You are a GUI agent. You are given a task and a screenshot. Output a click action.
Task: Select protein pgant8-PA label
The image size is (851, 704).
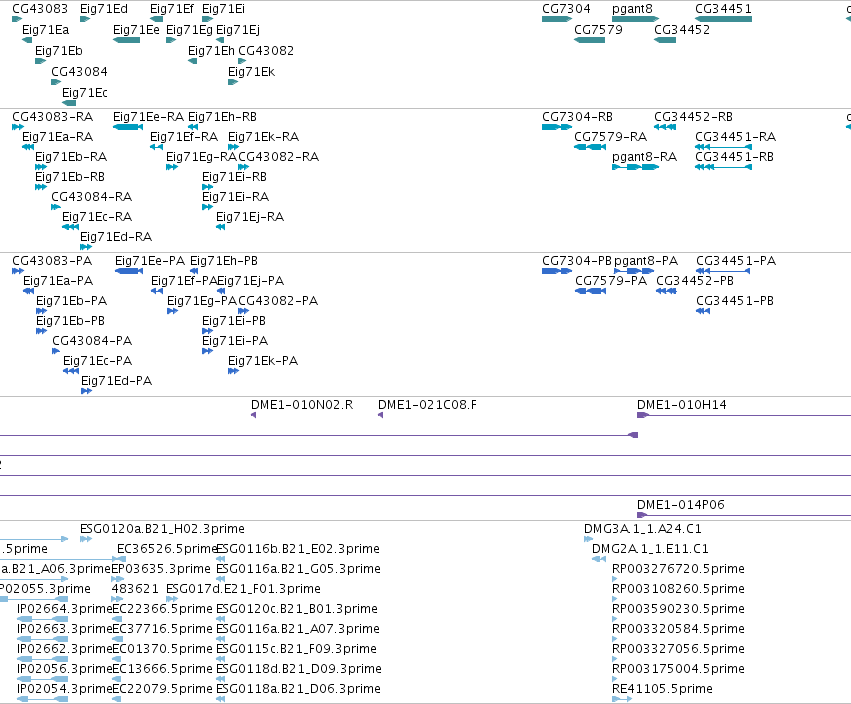[646, 261]
